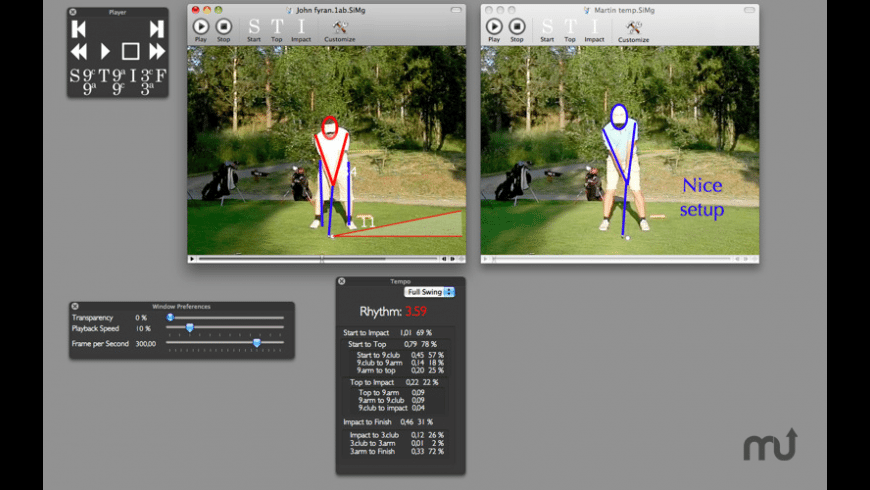The image size is (870, 490).
Task: Click the John fyran.1ab.SiMg window title
Action: 331,10
